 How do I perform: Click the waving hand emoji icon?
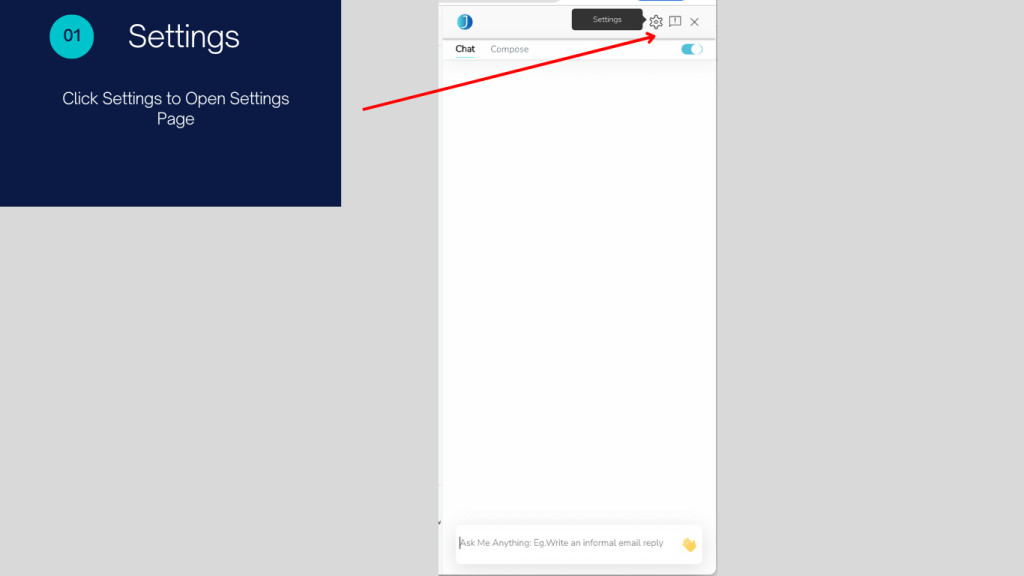coord(688,545)
